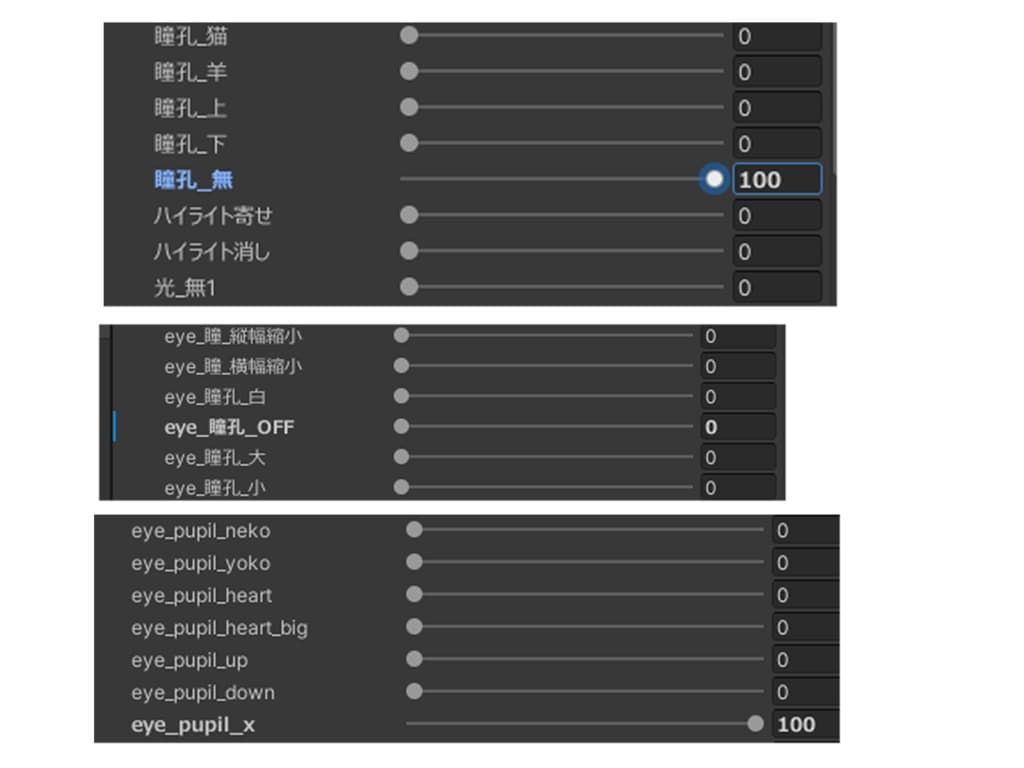Click the ハイライト消し value field

point(776,252)
